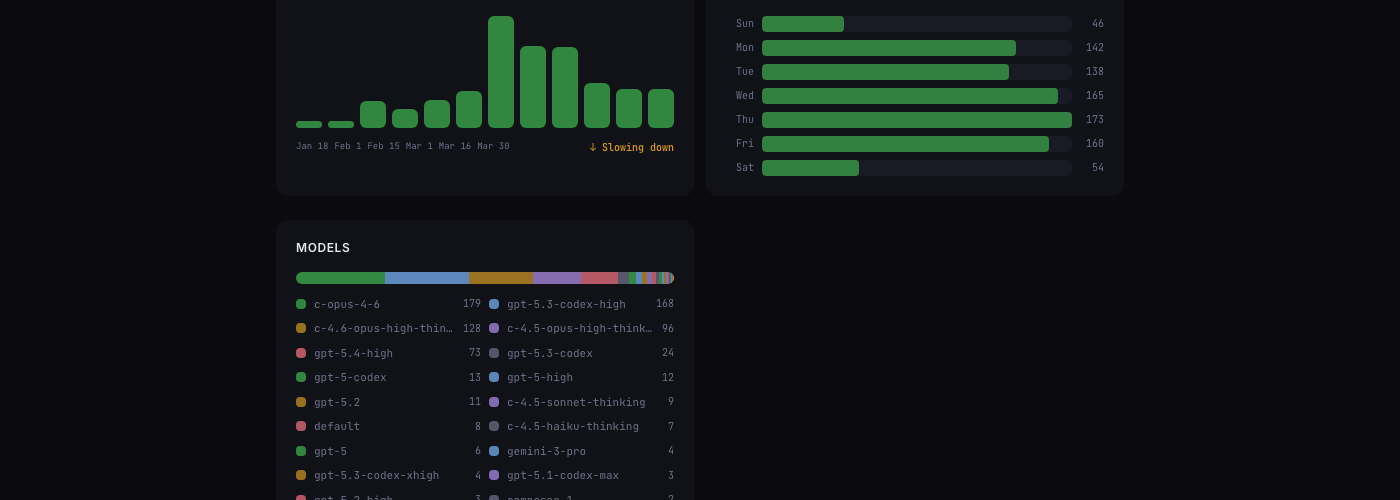1400x500 pixels.
Task: Select the c-4.5-haiku-thinking legend label
Action: pos(572,427)
